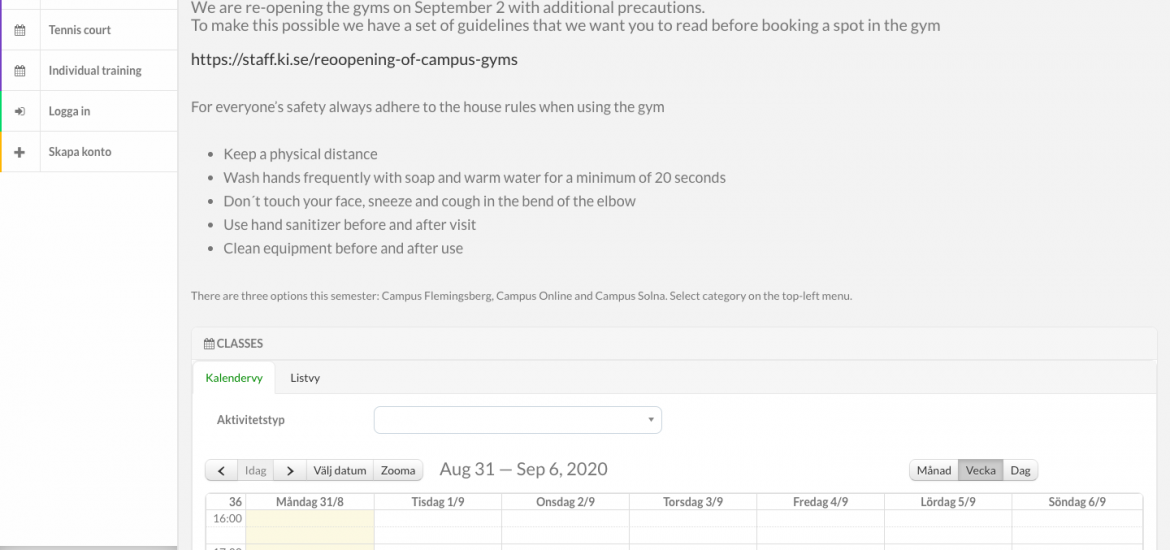The image size is (1170, 550).
Task: Click the Skapa konto plus icon
Action: tap(20, 151)
